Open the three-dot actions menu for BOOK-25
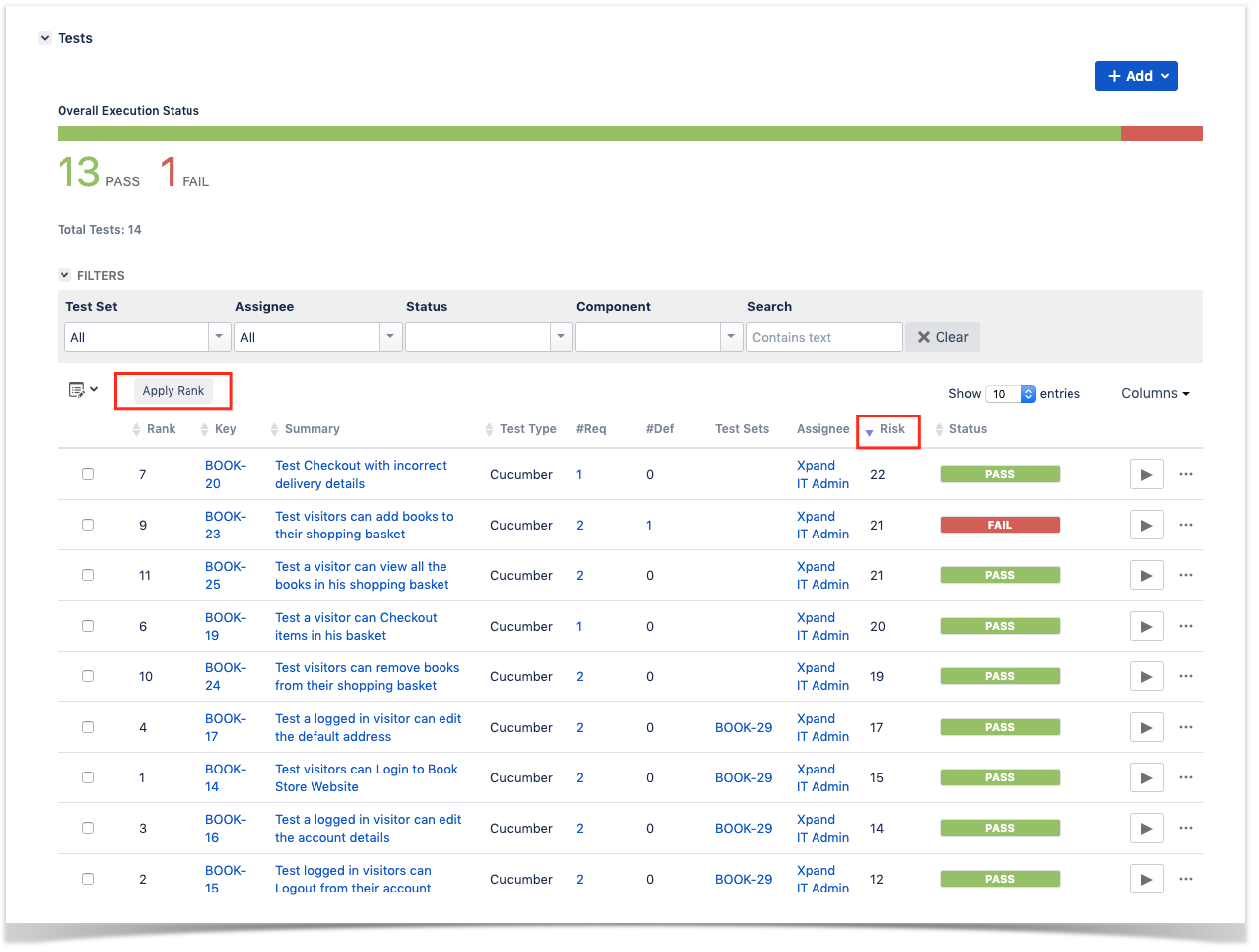This screenshot has width=1259, height=952. tap(1186, 575)
